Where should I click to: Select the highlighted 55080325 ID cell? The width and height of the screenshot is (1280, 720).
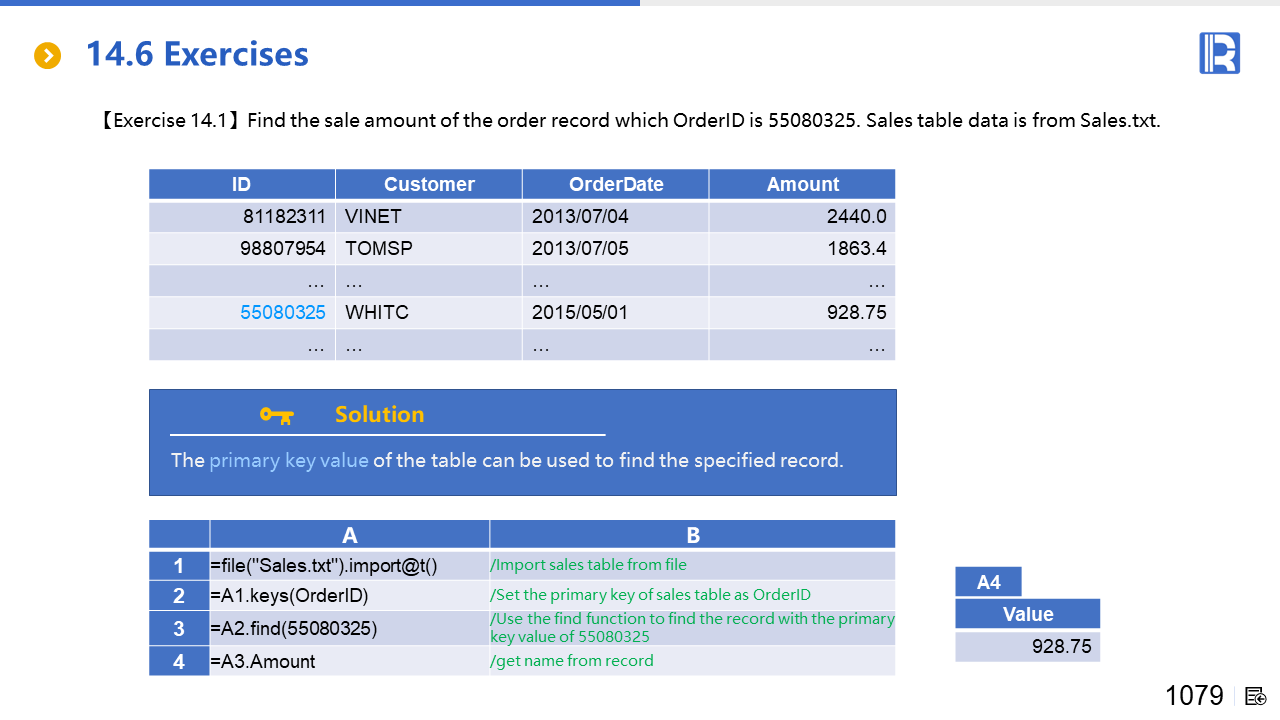click(x=283, y=313)
